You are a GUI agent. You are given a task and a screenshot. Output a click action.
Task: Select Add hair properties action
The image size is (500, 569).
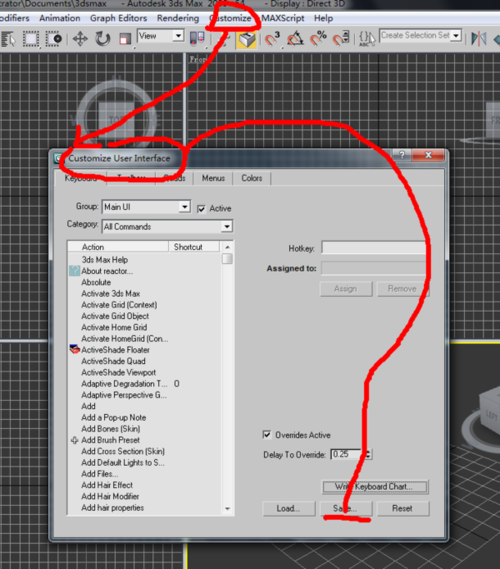[x=112, y=508]
